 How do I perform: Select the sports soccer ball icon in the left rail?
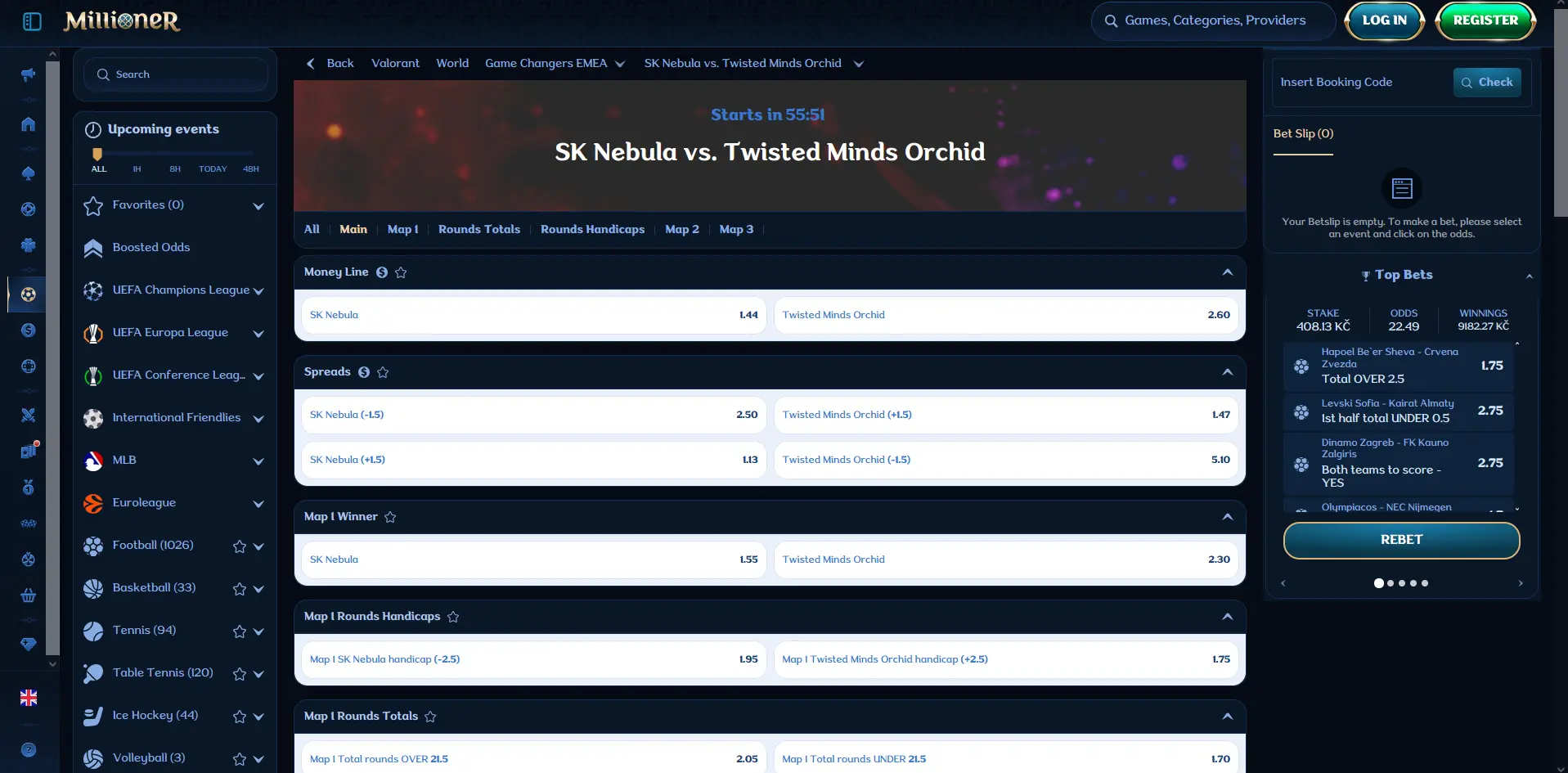coord(29,294)
